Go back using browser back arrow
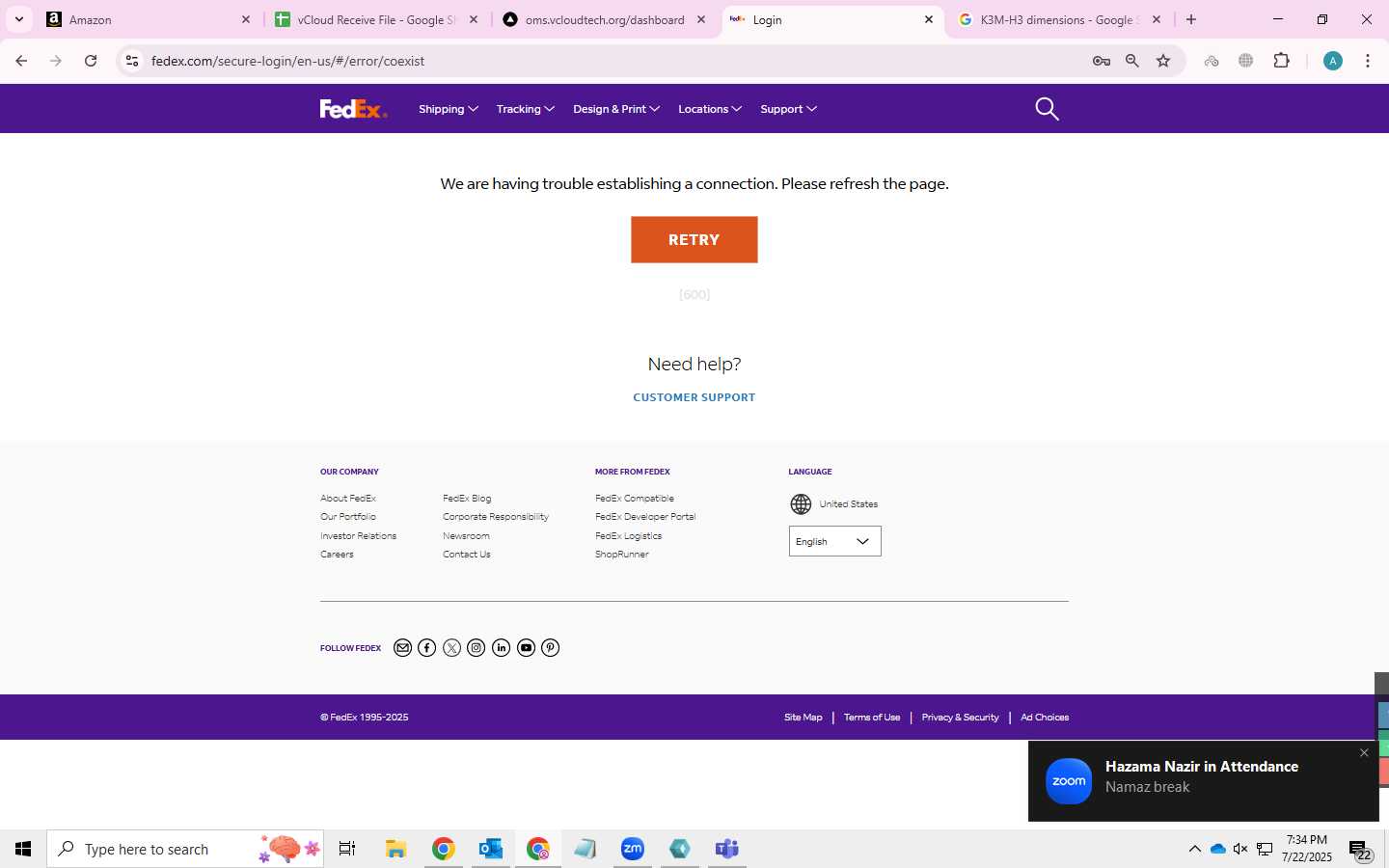 pos(21,61)
